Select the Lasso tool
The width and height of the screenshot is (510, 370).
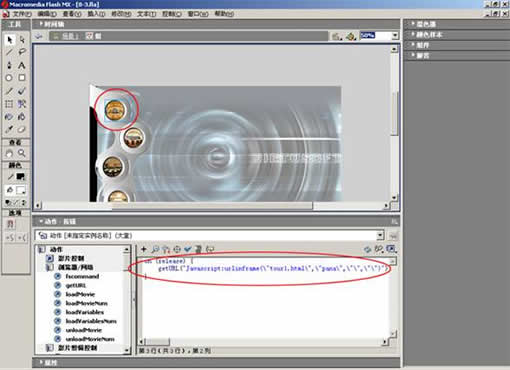(22, 52)
